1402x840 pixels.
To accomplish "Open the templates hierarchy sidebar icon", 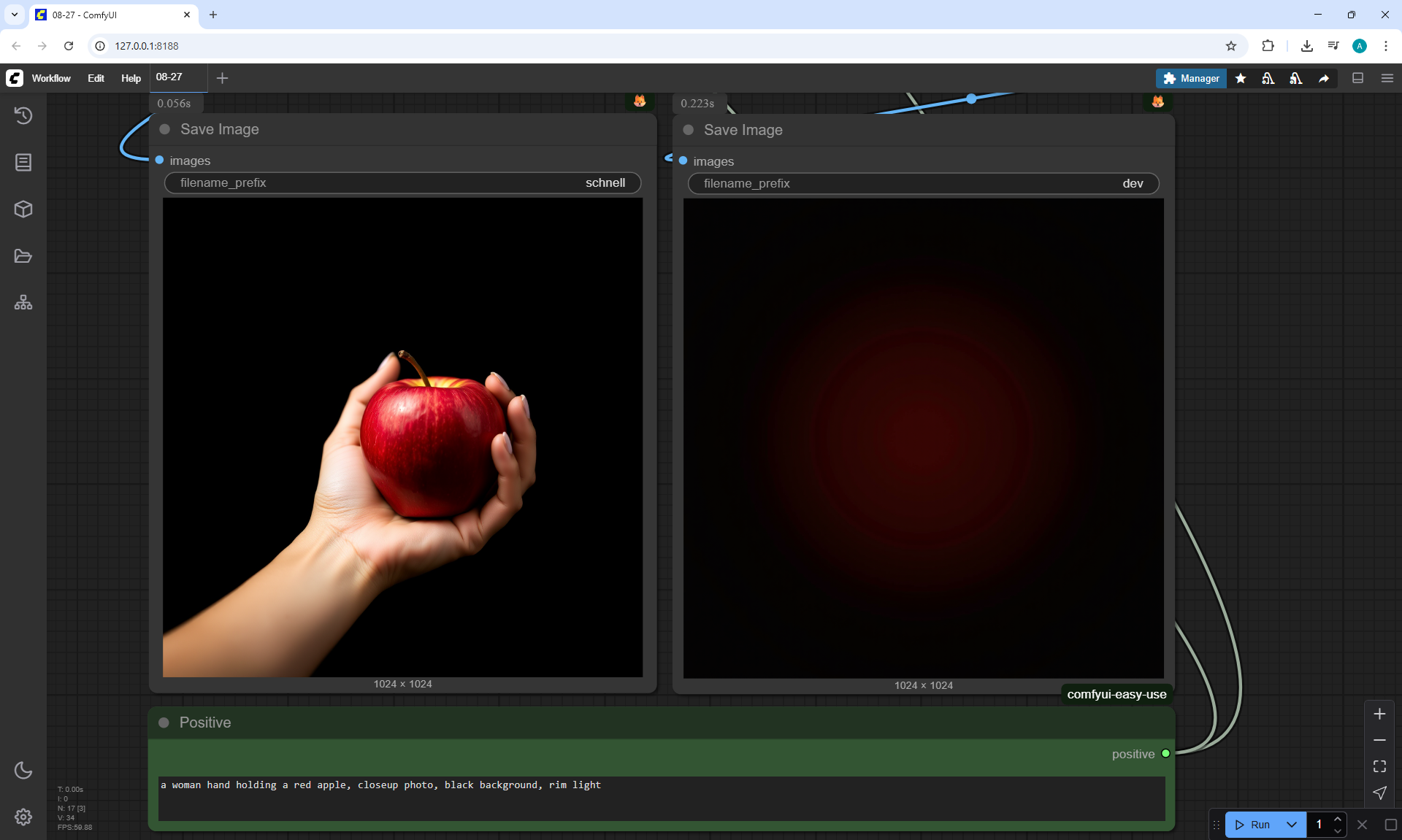I will click(x=23, y=302).
